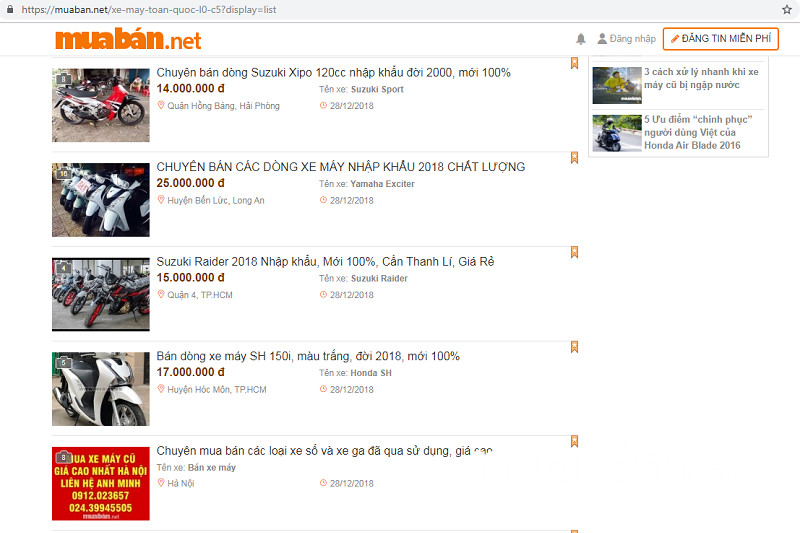Open Bán dòng xe máy SH 150i listing
Image resolution: width=800 pixels, height=533 pixels.
[x=308, y=356]
